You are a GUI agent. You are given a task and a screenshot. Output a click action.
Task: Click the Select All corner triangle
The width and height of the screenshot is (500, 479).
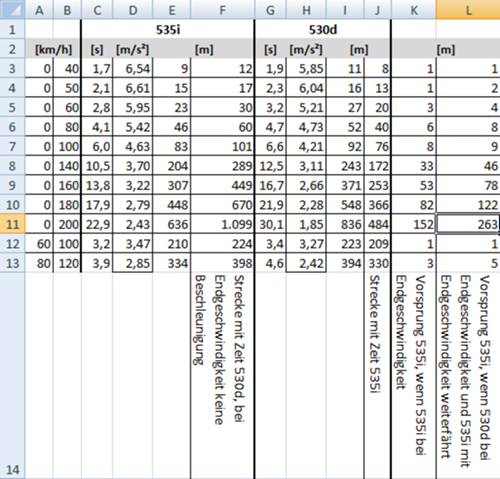click(x=12, y=9)
